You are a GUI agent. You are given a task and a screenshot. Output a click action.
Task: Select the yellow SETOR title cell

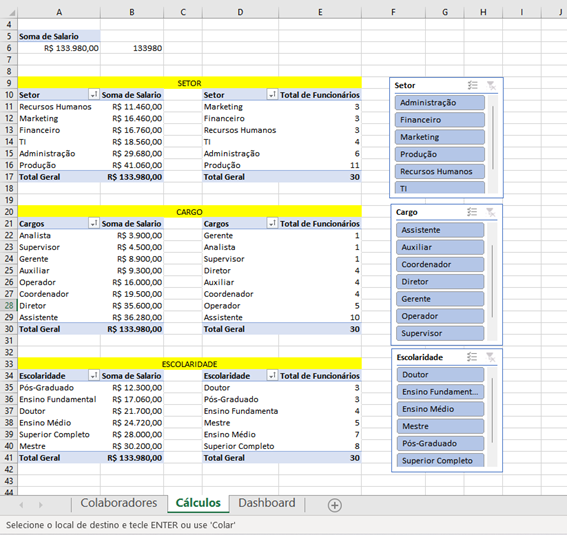coord(189,83)
